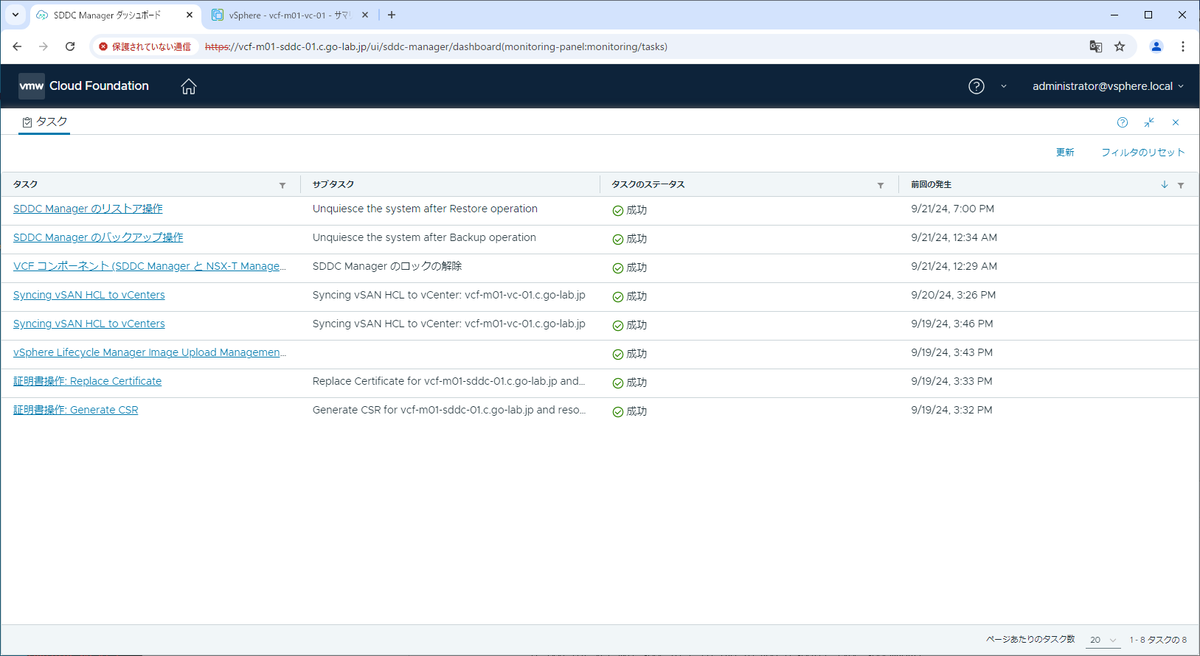Open the help question mark icon in header
The height and width of the screenshot is (656, 1200).
(977, 86)
